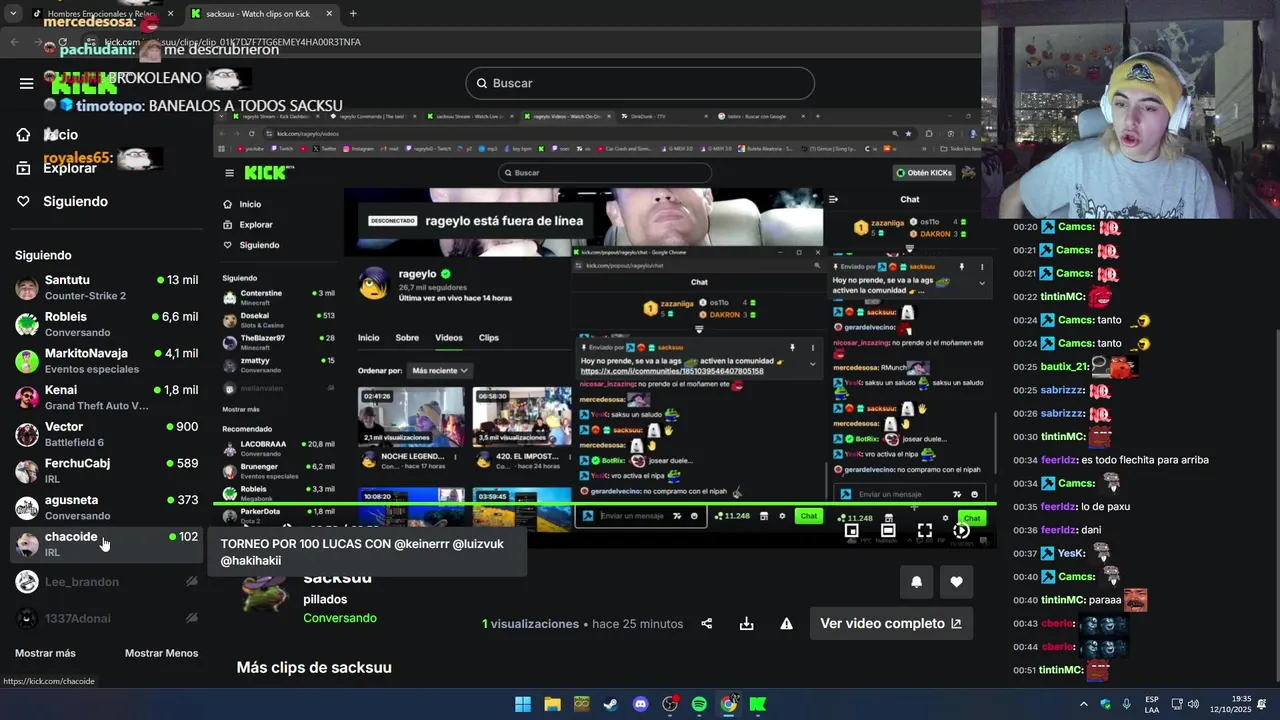Open the Kick app on taskbar
This screenshot has width=1280, height=720.
[x=758, y=704]
